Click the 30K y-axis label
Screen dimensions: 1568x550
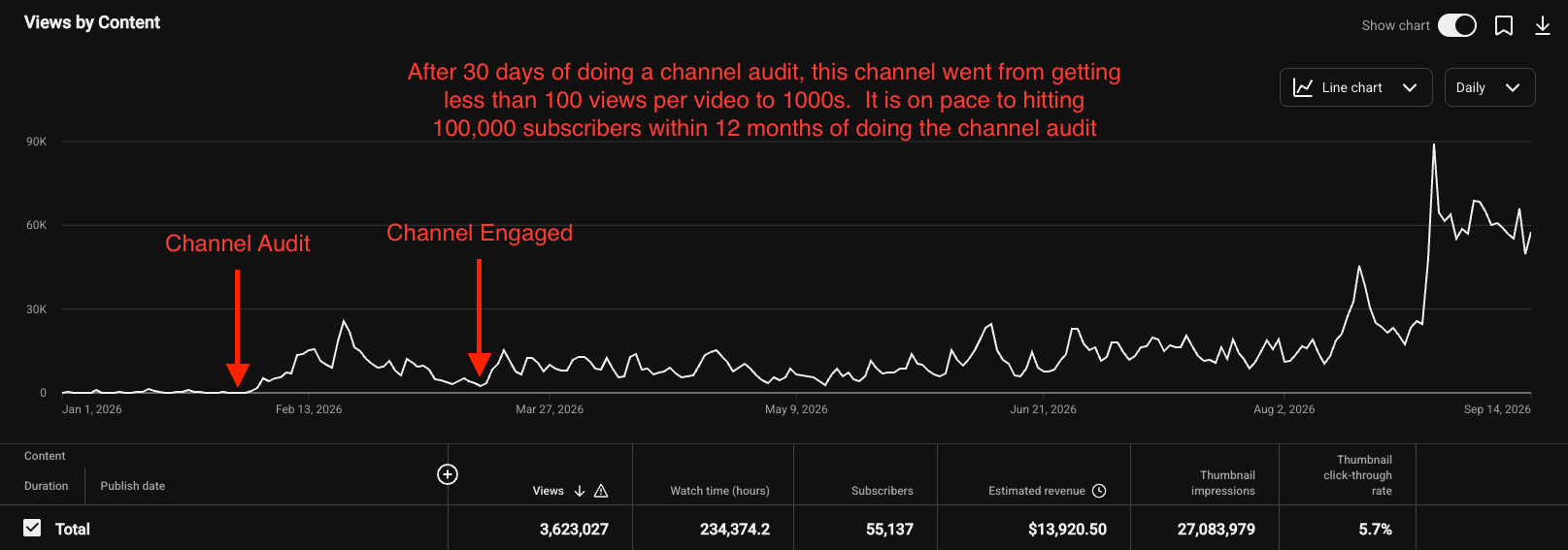(x=37, y=309)
